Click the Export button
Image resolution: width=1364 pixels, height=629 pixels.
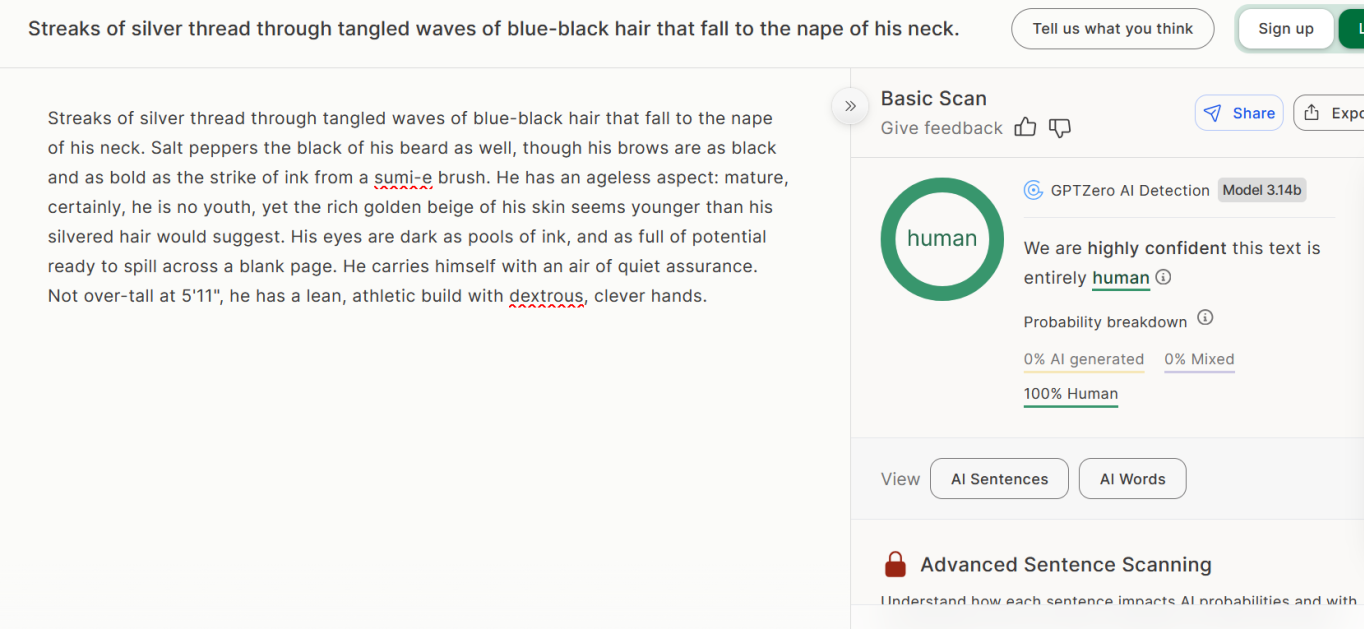[x=1332, y=113]
